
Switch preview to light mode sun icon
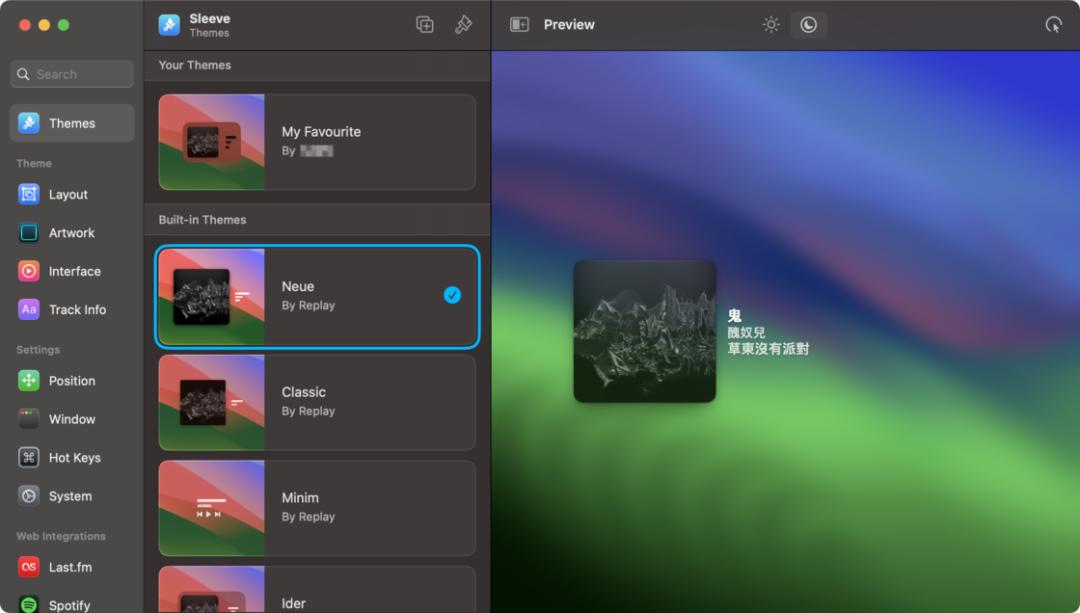tap(771, 25)
